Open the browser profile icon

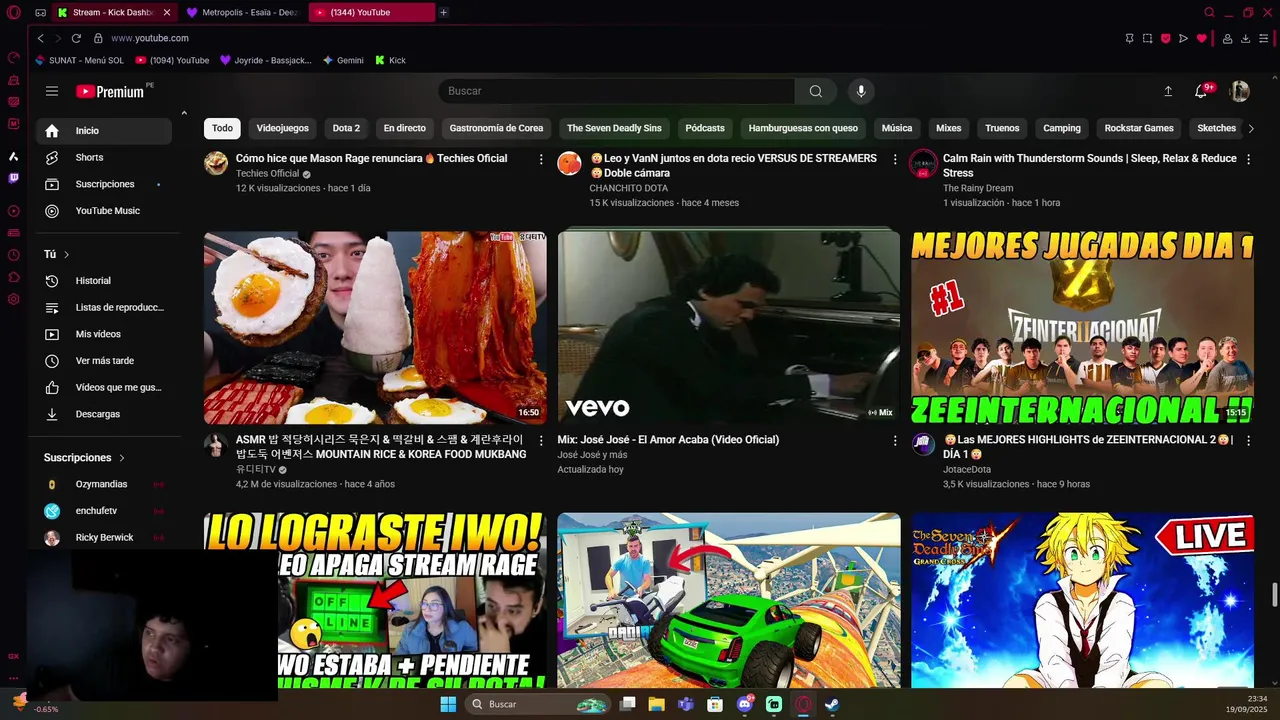(1228, 38)
